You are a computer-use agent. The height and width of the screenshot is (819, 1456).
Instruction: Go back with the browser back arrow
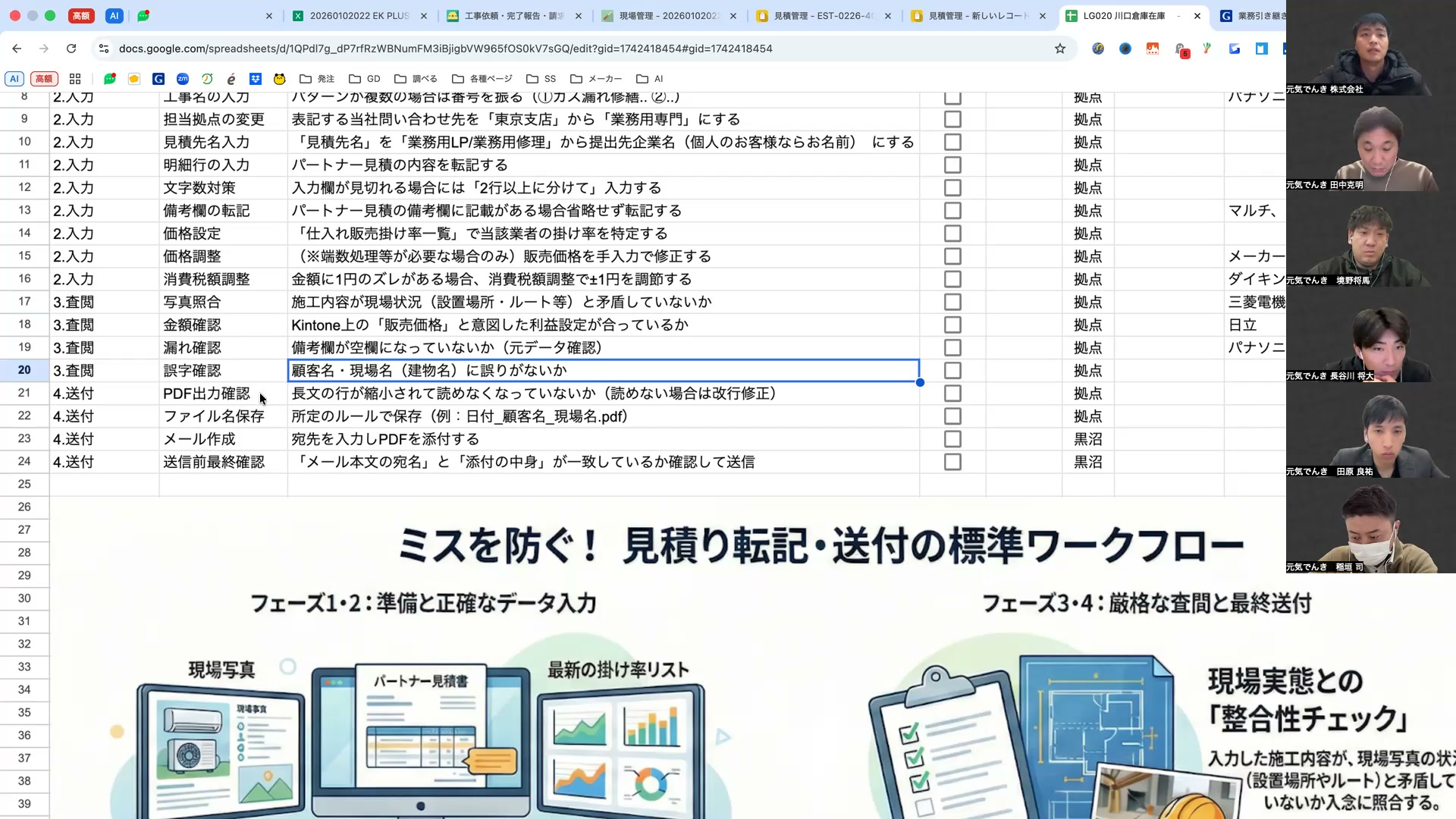17,49
